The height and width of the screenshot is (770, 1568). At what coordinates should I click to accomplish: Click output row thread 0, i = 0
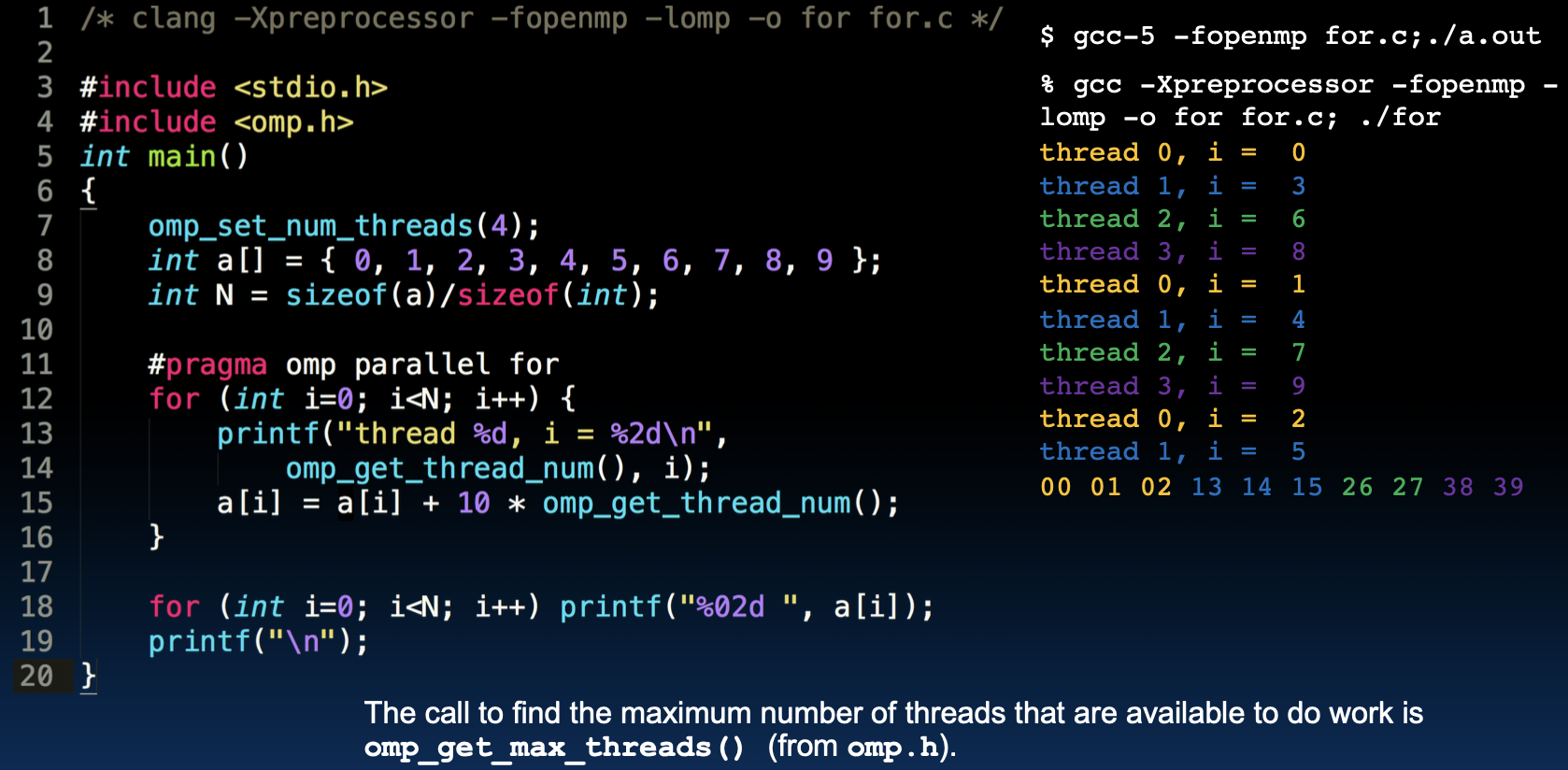pyautogui.click(x=1173, y=152)
